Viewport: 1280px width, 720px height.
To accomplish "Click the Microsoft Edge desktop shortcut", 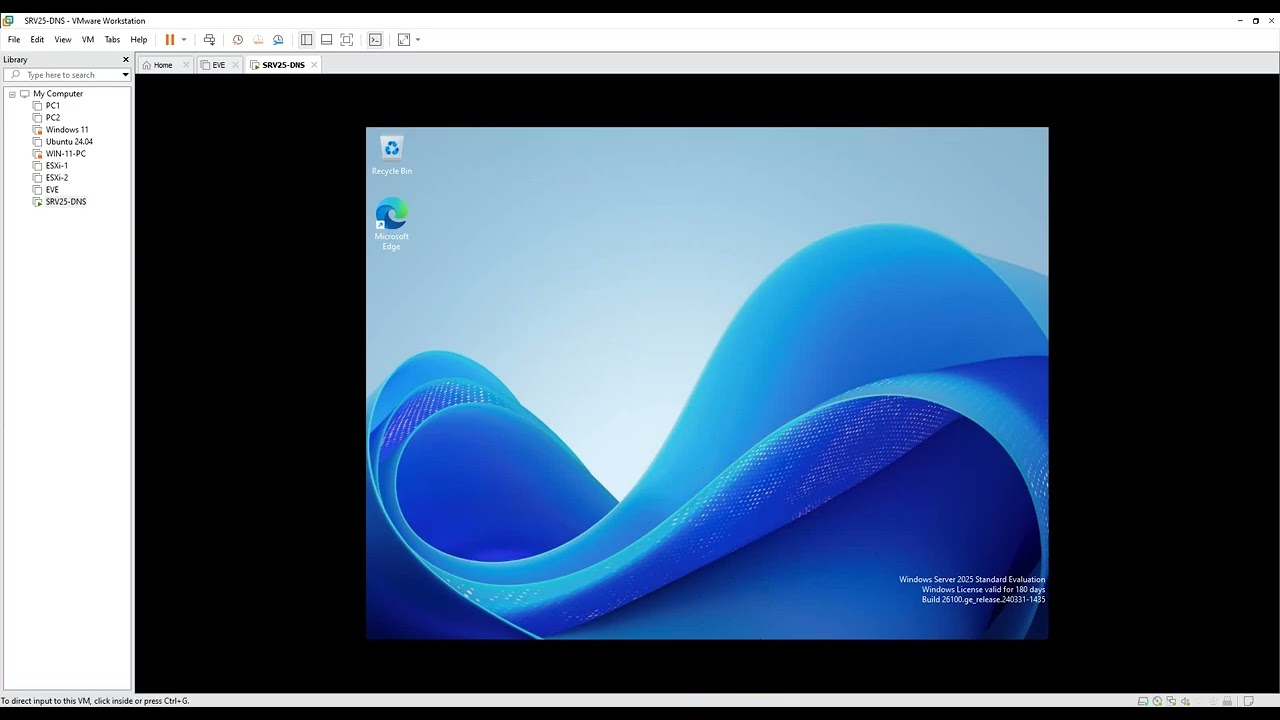I will pos(391,225).
